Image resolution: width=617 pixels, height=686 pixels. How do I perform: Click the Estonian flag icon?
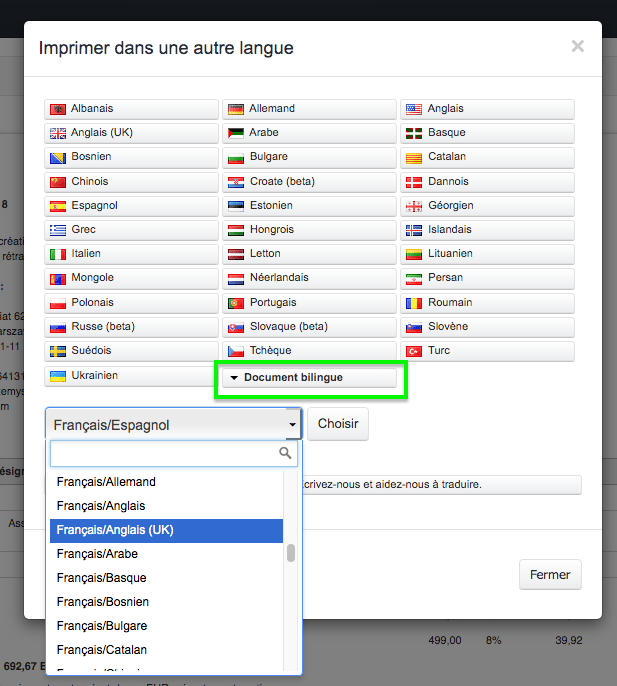[236, 206]
